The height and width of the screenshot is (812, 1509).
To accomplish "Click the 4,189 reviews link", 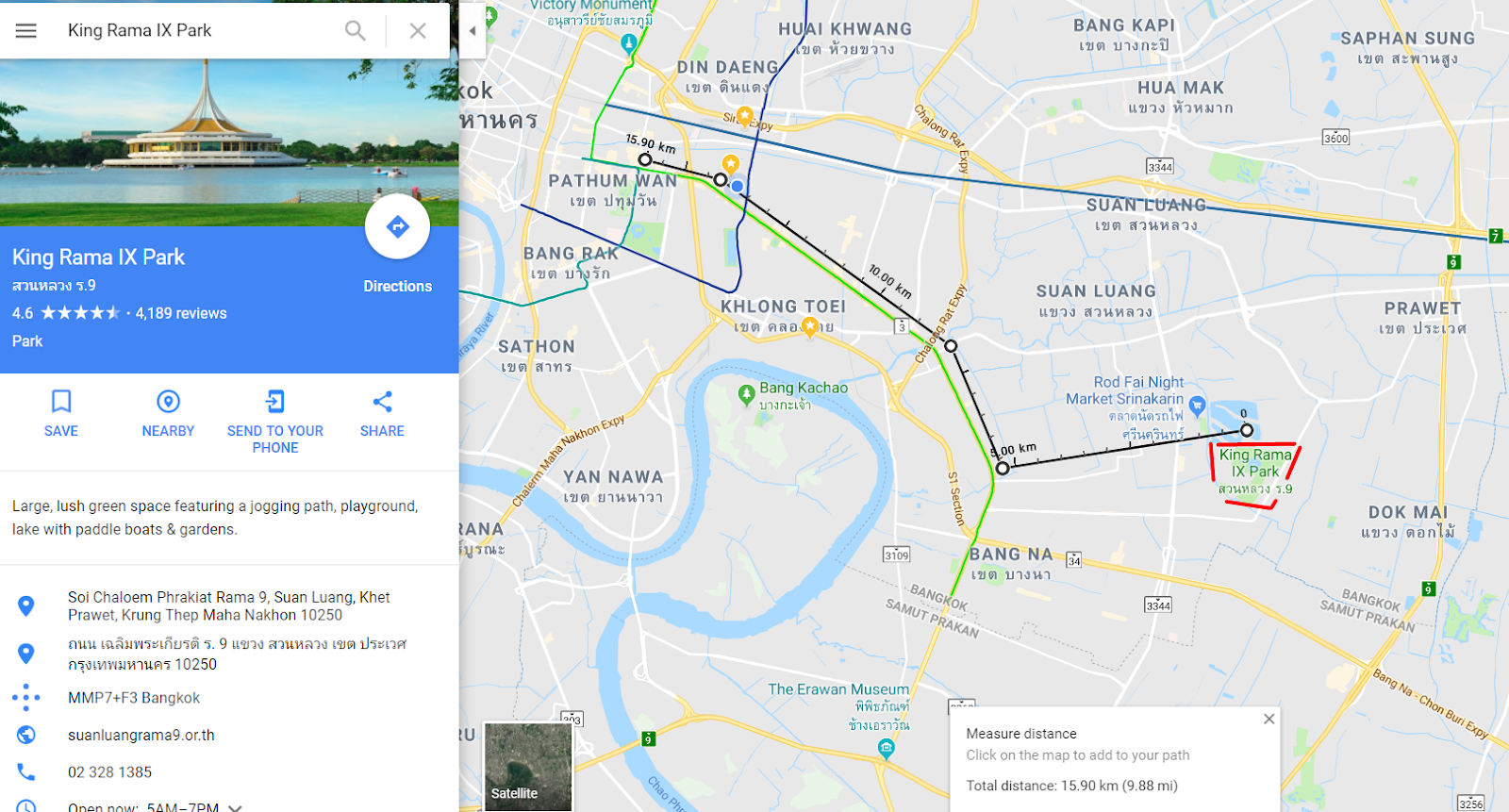I will coord(181,313).
